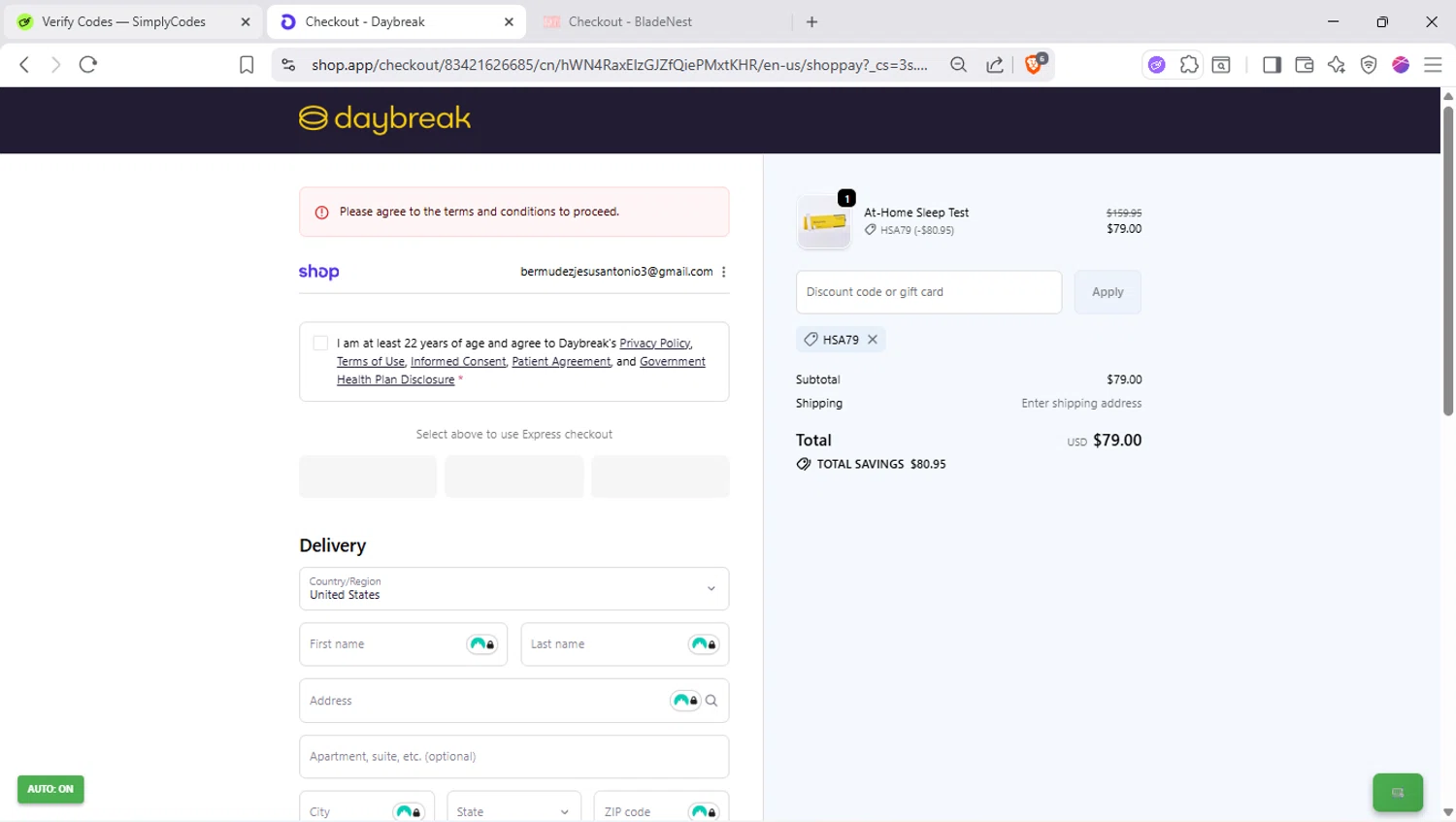Open the Extensions puzzle icon
The image size is (1456, 822).
(x=1189, y=65)
